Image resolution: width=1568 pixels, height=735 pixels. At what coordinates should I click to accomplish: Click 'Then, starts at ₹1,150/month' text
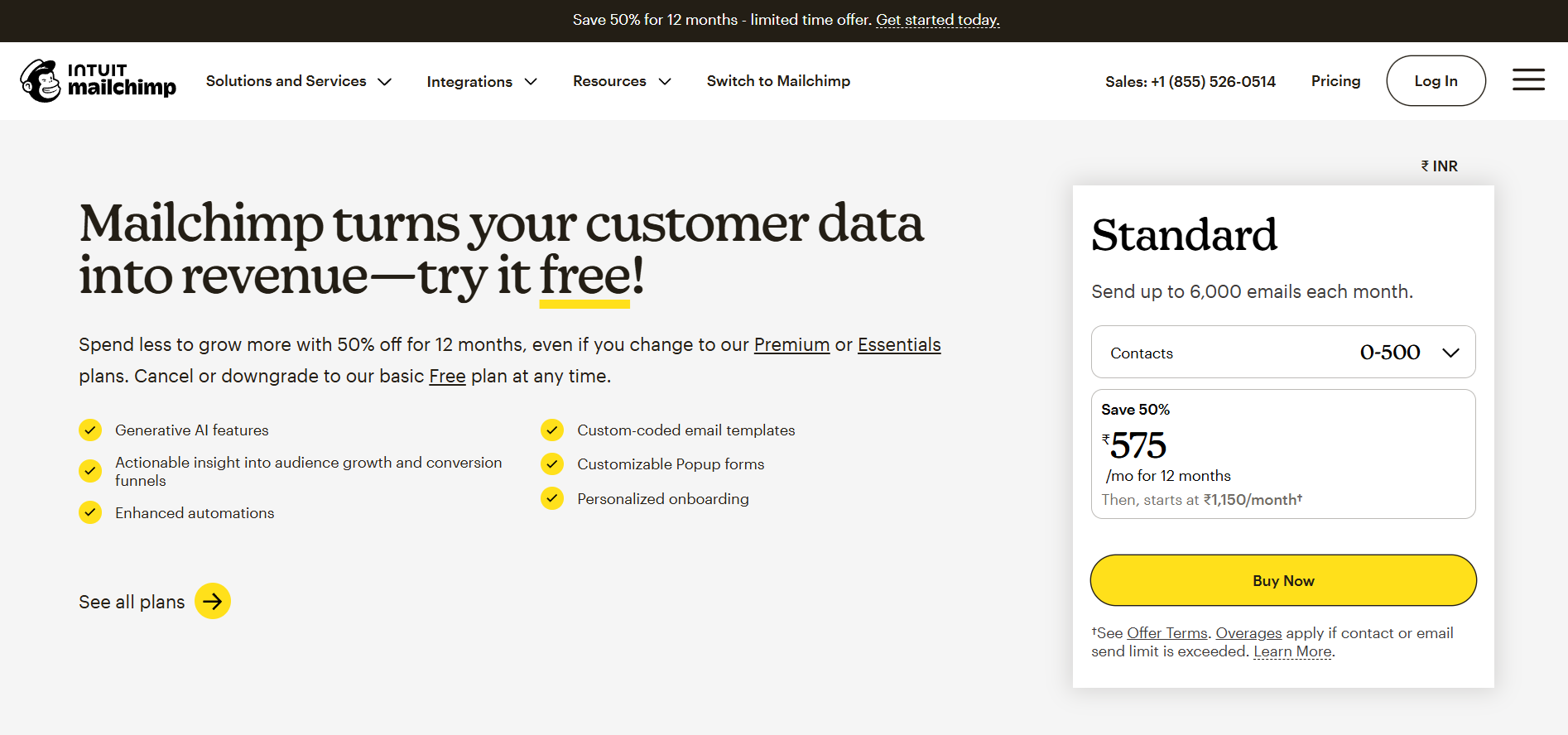[1201, 500]
